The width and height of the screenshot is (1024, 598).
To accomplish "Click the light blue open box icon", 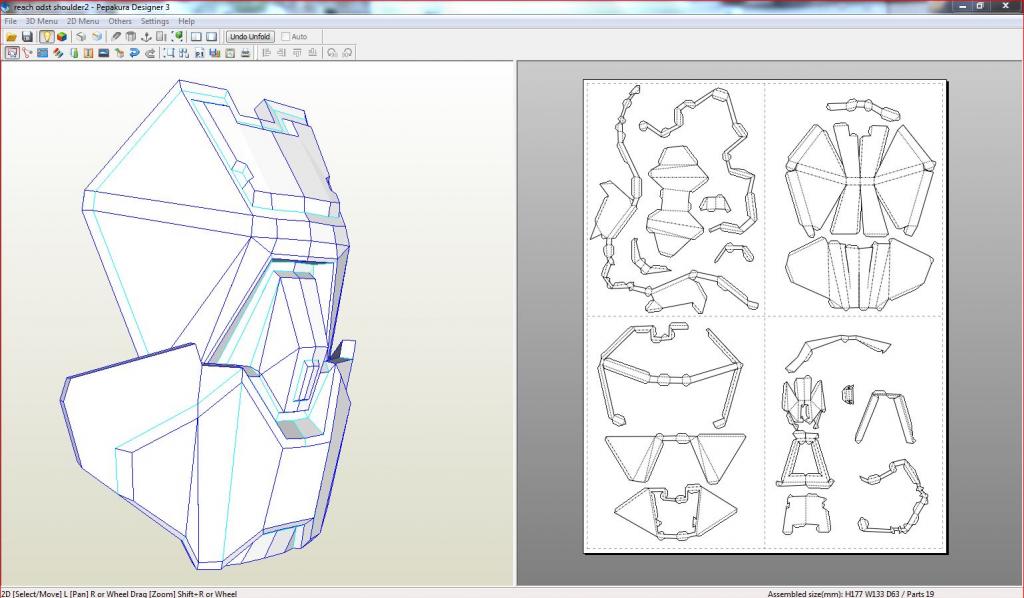I will click(x=97, y=37).
